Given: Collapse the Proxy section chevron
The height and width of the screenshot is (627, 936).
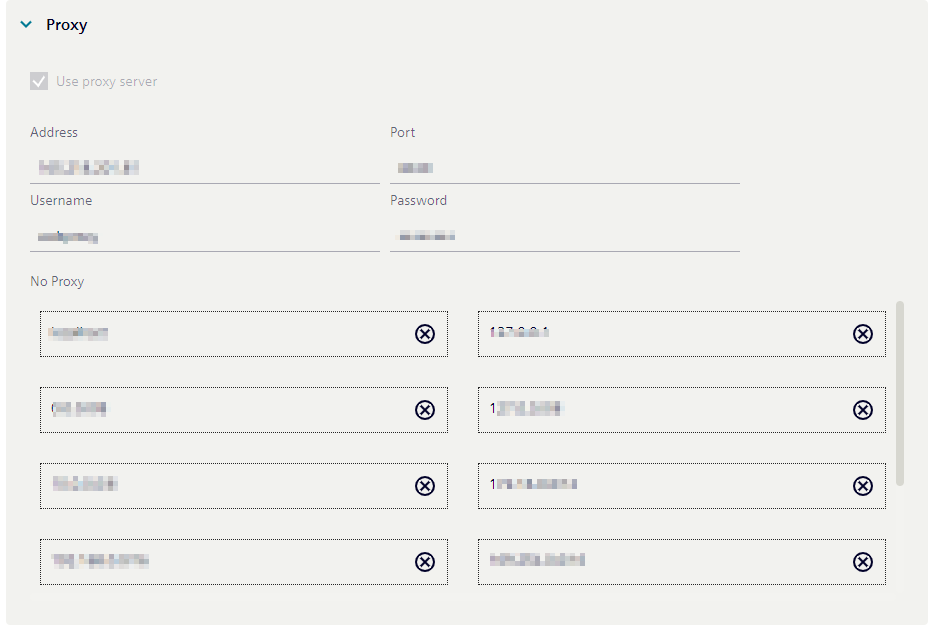Looking at the screenshot, I should (x=26, y=24).
